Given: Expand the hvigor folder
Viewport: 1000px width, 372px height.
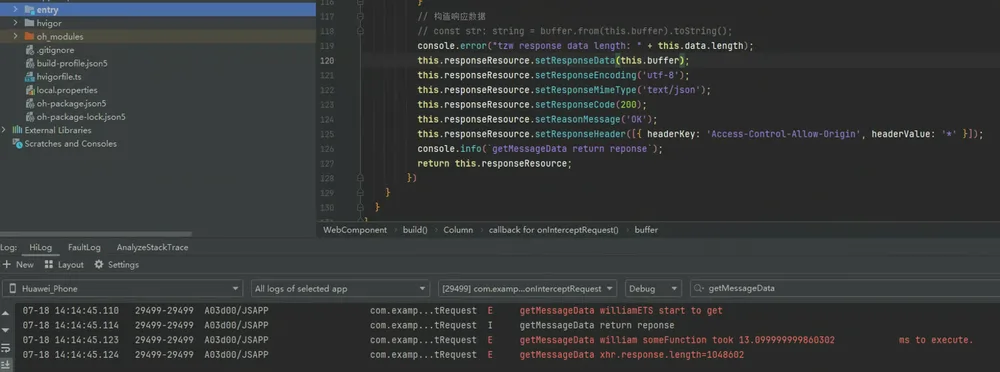Looking at the screenshot, I should coord(15,23).
